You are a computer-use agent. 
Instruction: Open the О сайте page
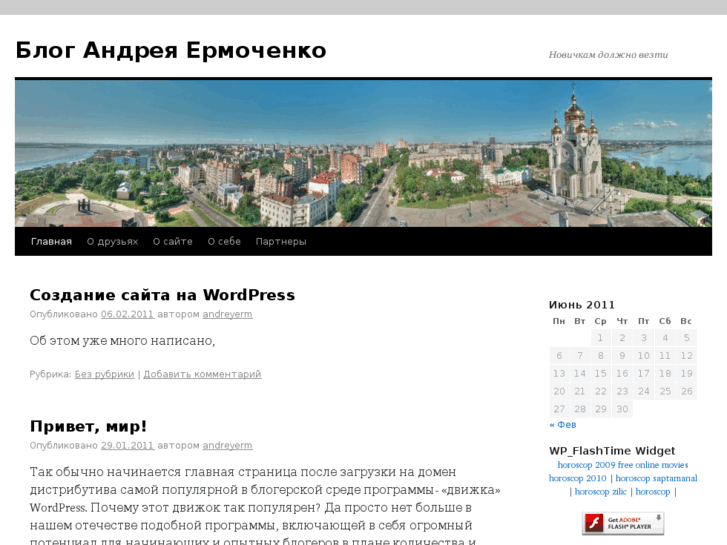click(173, 241)
